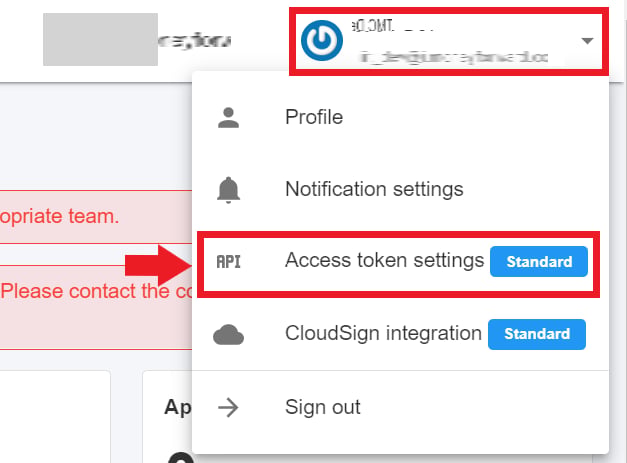Image resolution: width=627 pixels, height=463 pixels.
Task: Click Standard badge beside CloudSign integration
Action: pyautogui.click(x=537, y=334)
